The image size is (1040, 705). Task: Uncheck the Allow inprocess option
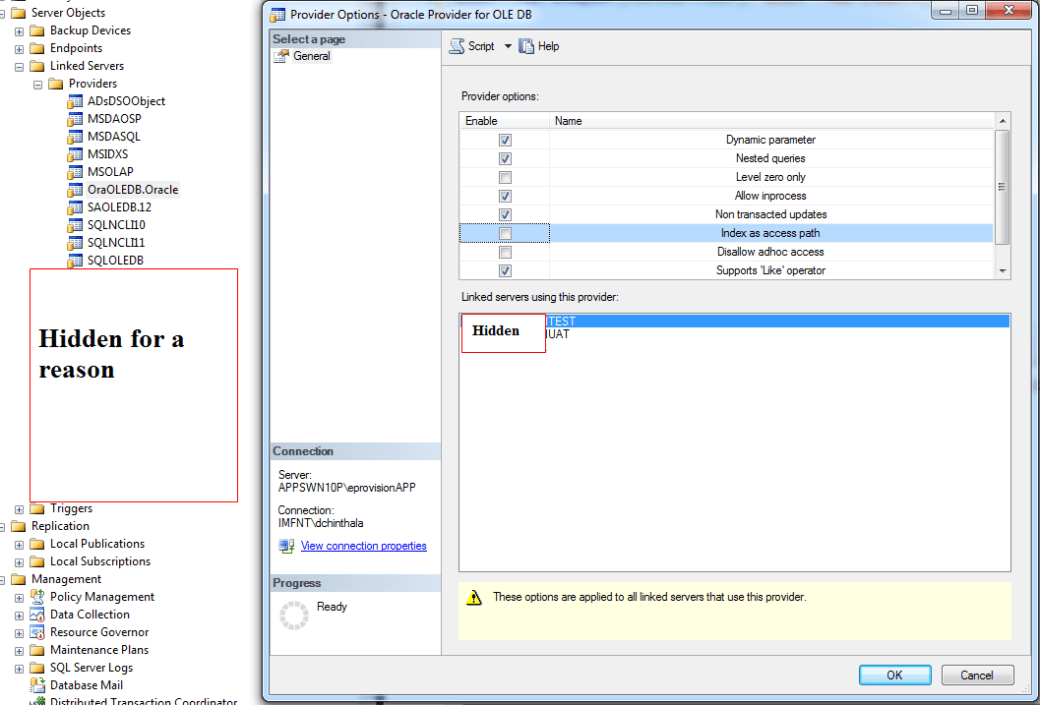[505, 196]
